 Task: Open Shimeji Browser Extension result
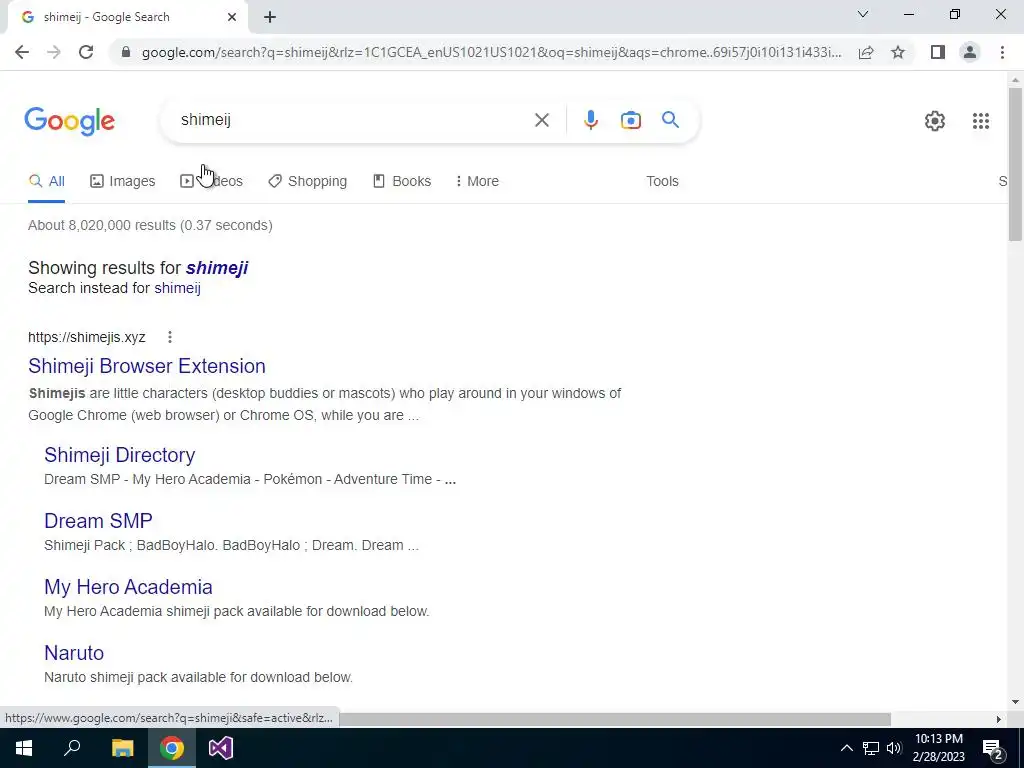click(147, 366)
